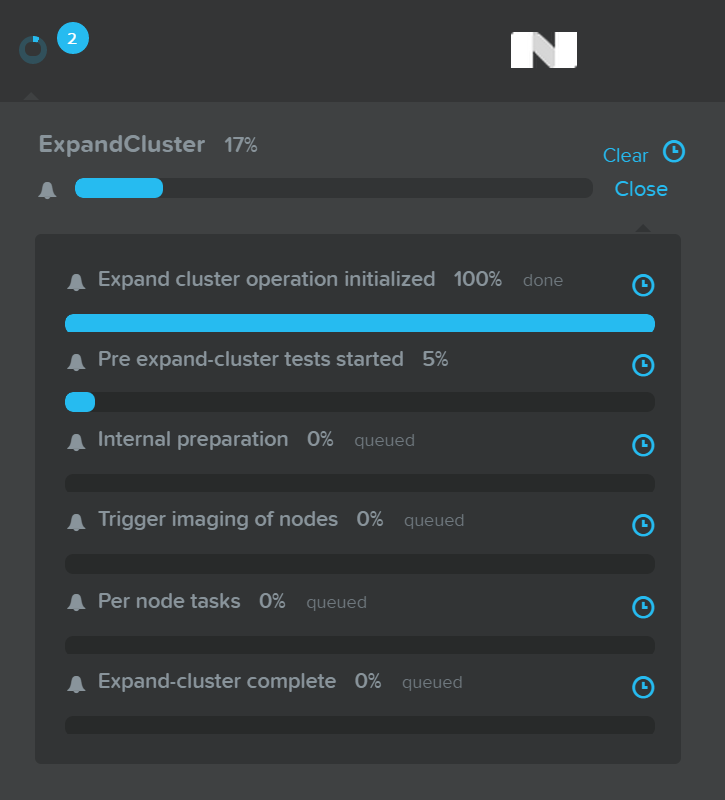The image size is (725, 800).
Task: Click clock icon for 'Pre expand-cluster tests started'
Action: click(x=643, y=365)
